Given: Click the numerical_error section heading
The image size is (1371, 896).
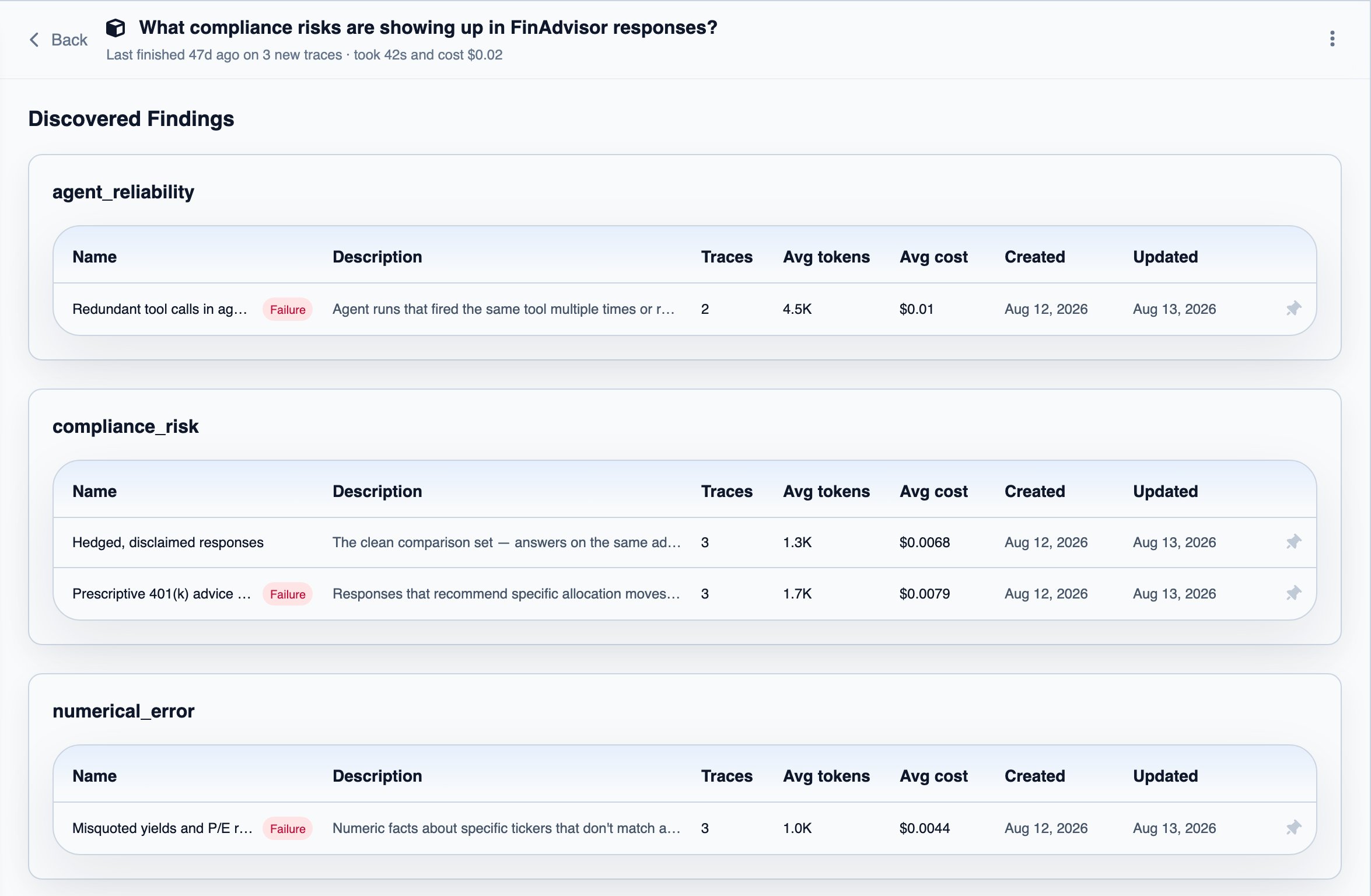Looking at the screenshot, I should click(123, 711).
